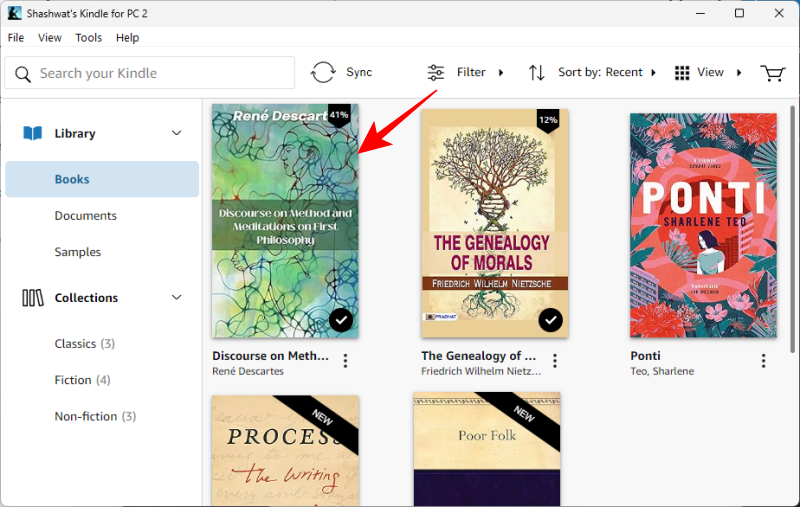Viewport: 800px width, 507px height.
Task: Open the Fiction (4) collection
Action: pos(82,380)
